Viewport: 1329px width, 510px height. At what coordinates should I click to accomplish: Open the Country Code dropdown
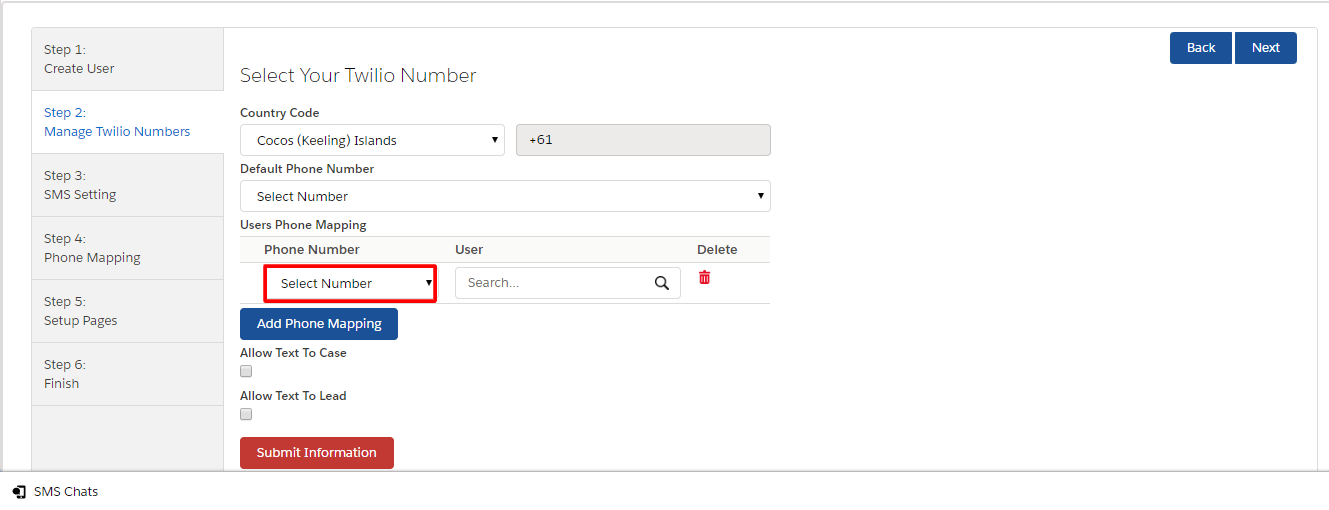tap(372, 140)
